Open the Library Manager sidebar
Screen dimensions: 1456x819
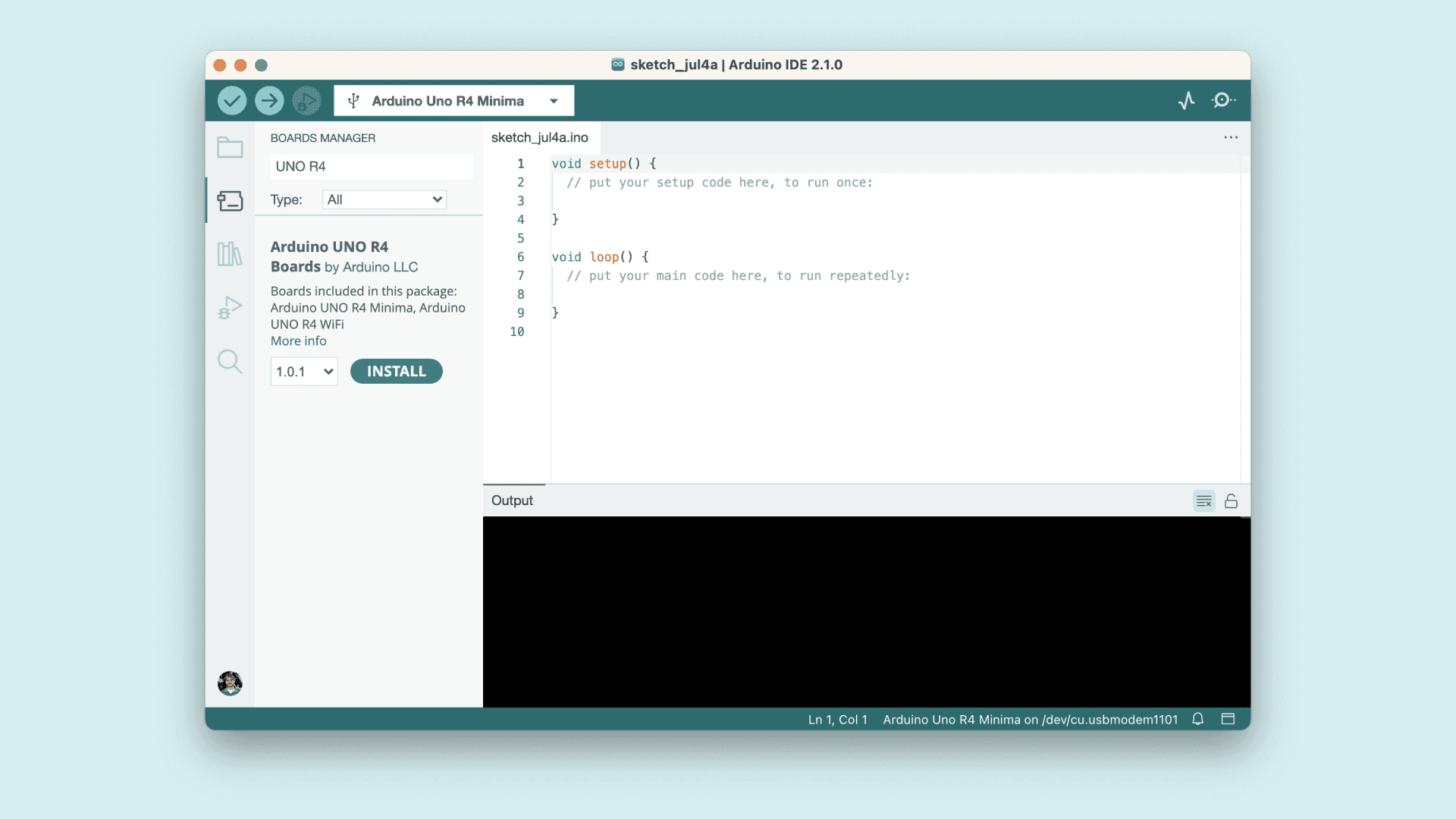230,254
